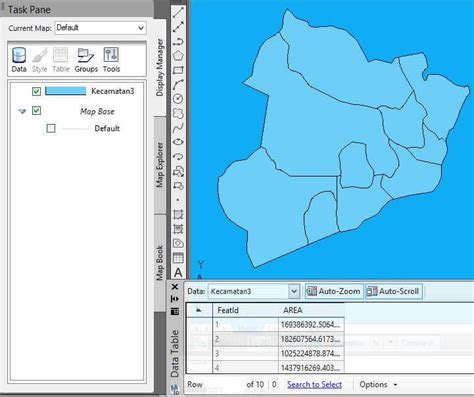This screenshot has width=474, height=397.
Task: Click the FeatId column header
Action: pos(245,310)
